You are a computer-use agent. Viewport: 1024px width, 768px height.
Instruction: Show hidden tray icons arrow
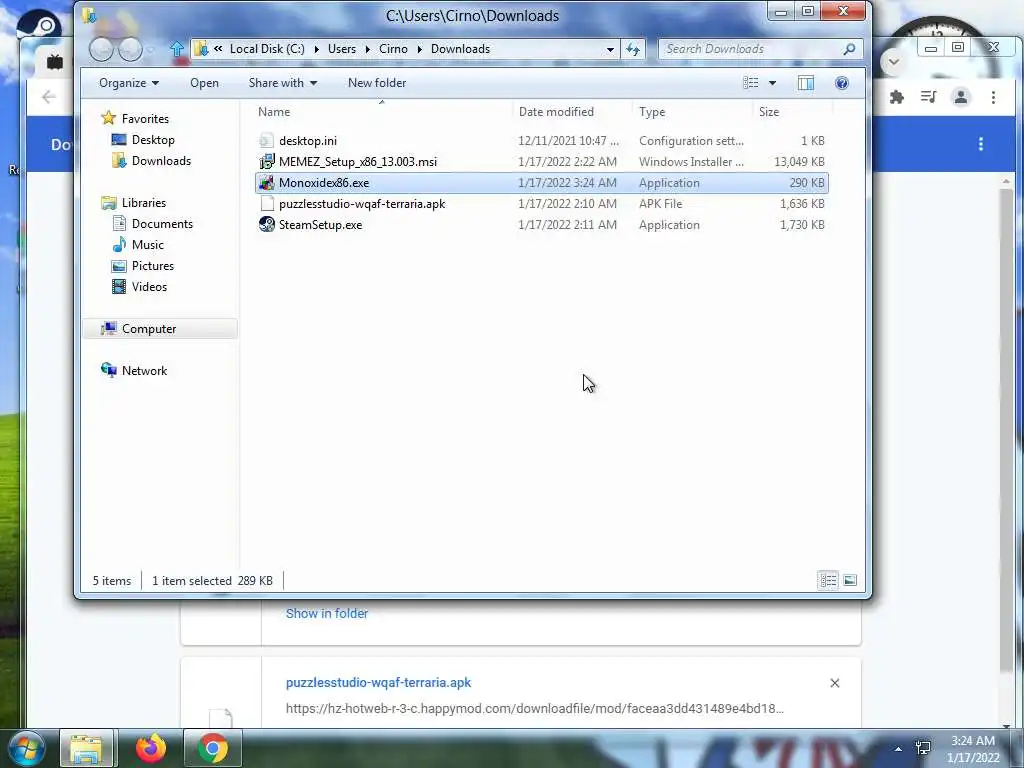[x=899, y=749]
